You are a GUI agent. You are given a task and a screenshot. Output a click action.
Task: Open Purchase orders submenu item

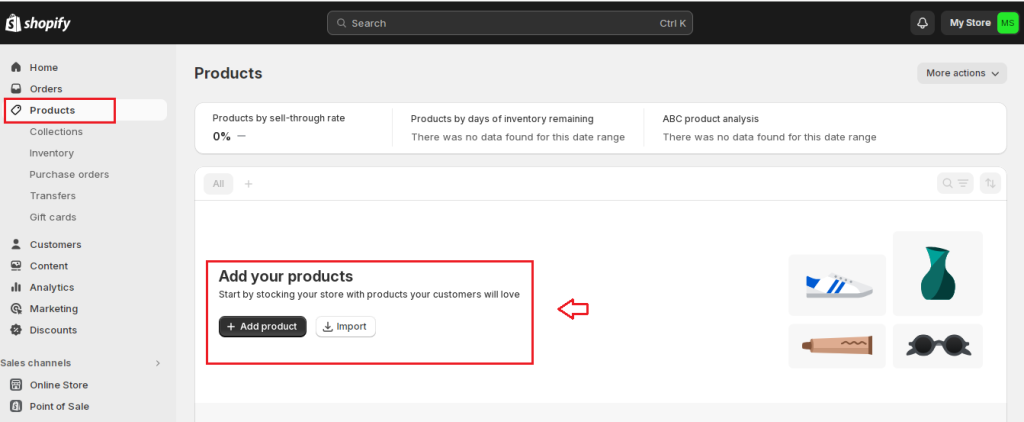(x=69, y=174)
